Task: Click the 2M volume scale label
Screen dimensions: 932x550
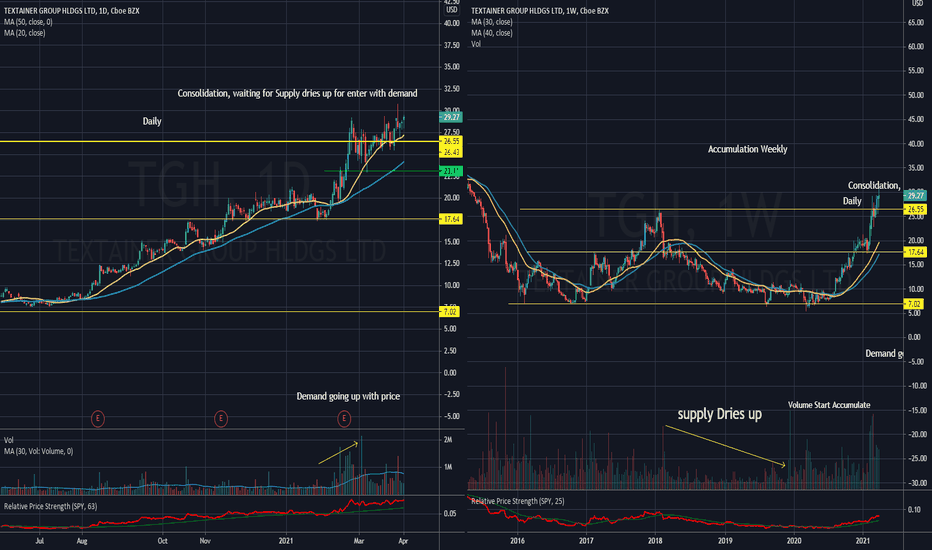Action: (448, 440)
